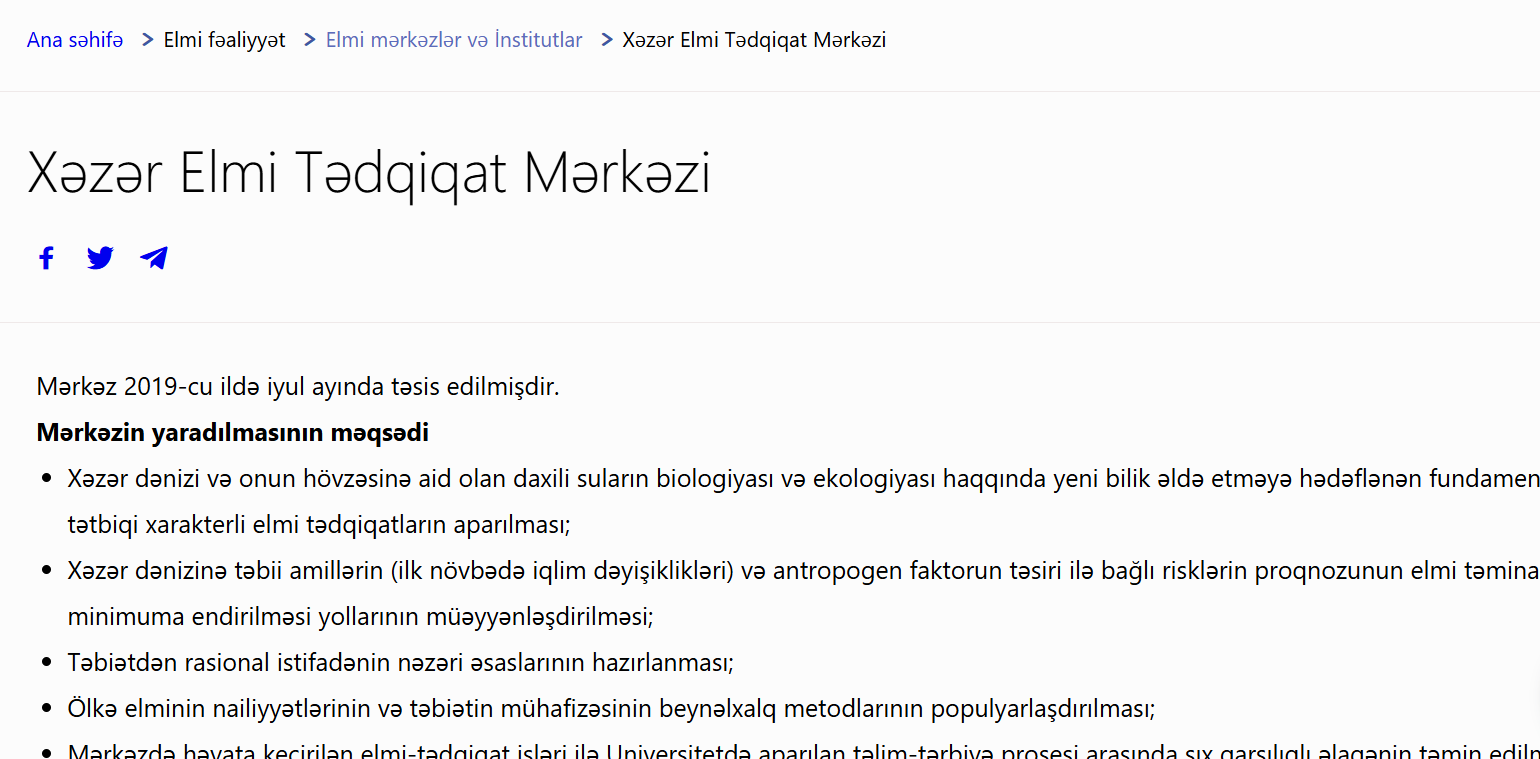The height and width of the screenshot is (759, 1540).
Task: Select the Xəzər Elmi Tədqiqat Mərkəzi breadcrumb
Action: (754, 40)
